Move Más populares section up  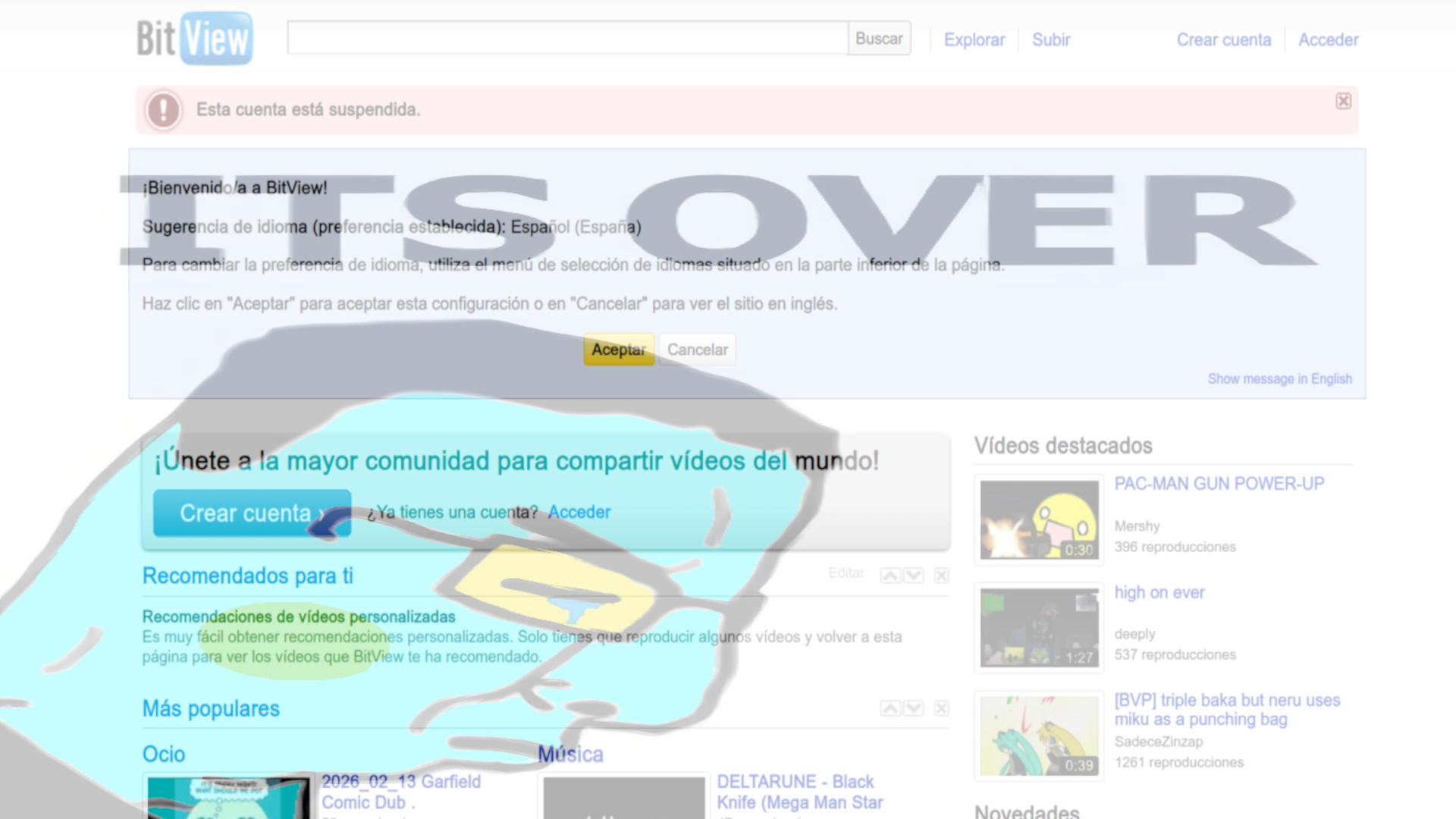(x=890, y=708)
